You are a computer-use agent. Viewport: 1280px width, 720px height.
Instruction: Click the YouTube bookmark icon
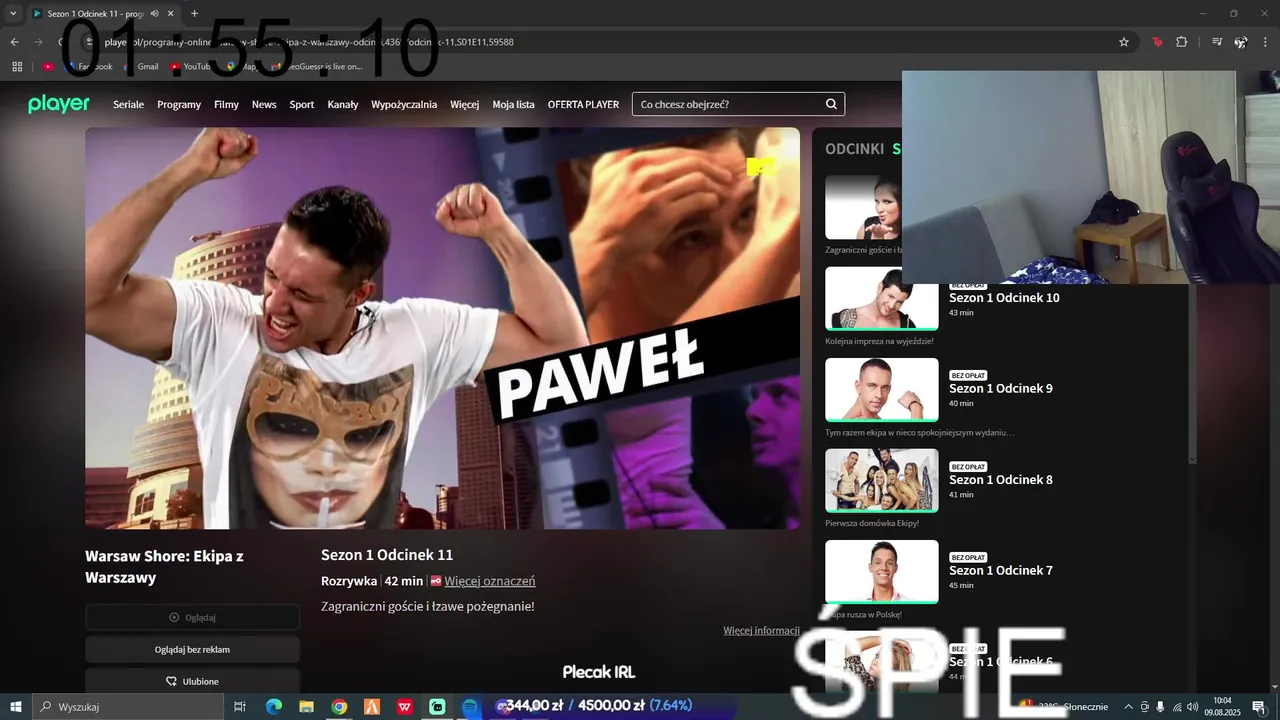[175, 66]
